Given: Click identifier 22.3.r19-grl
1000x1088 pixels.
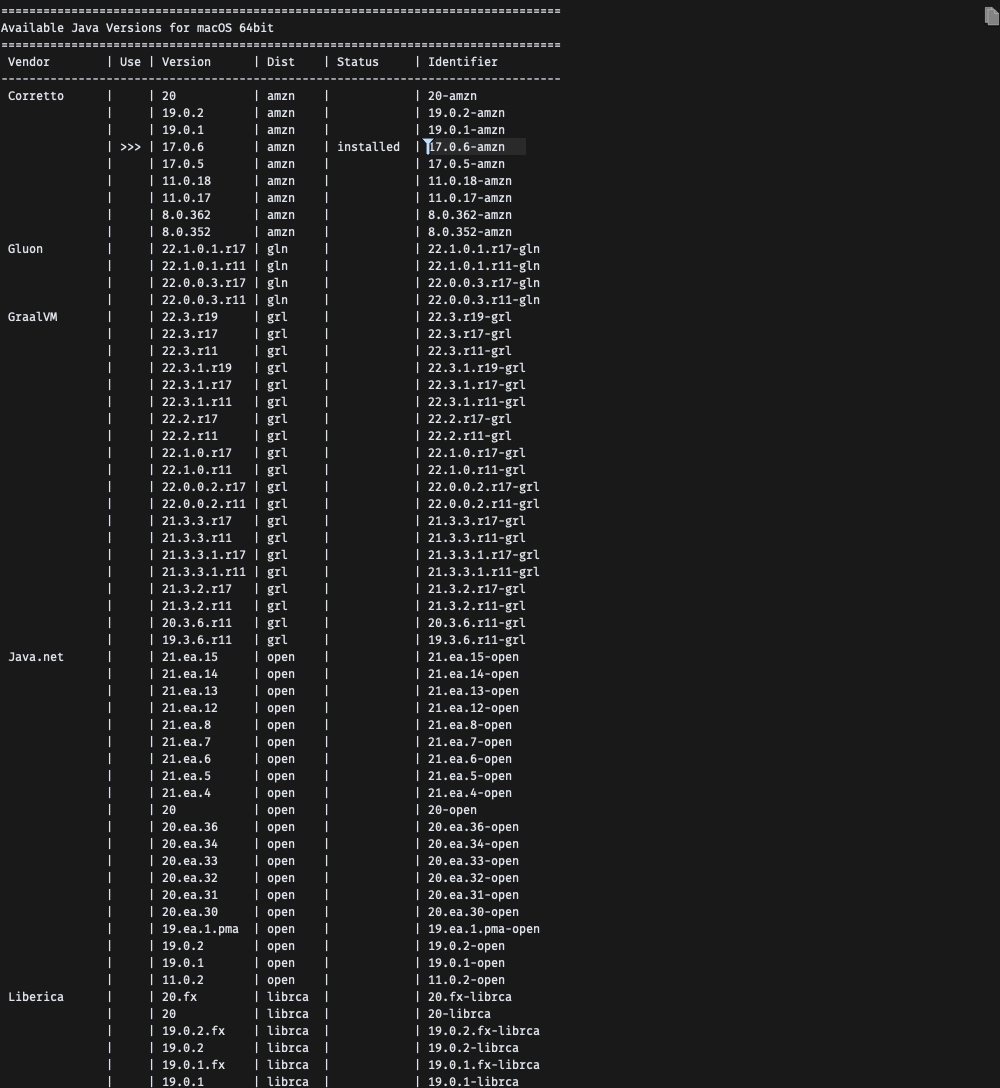Looking at the screenshot, I should [470, 316].
